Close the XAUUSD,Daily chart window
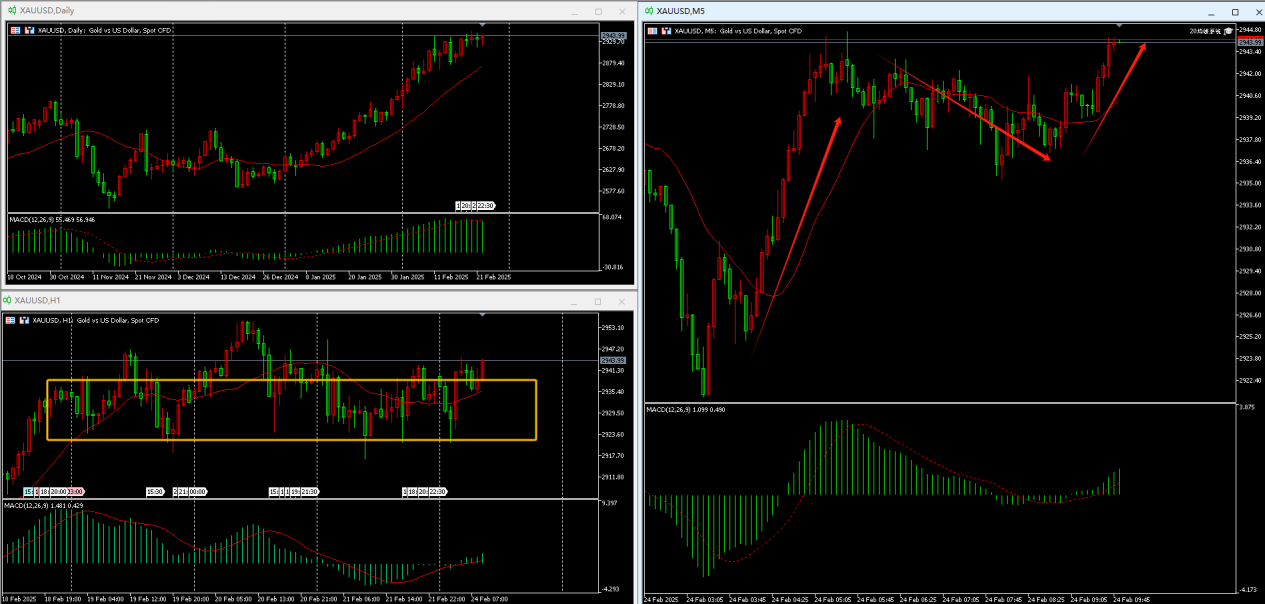This screenshot has height=604, width=1265. [x=622, y=12]
